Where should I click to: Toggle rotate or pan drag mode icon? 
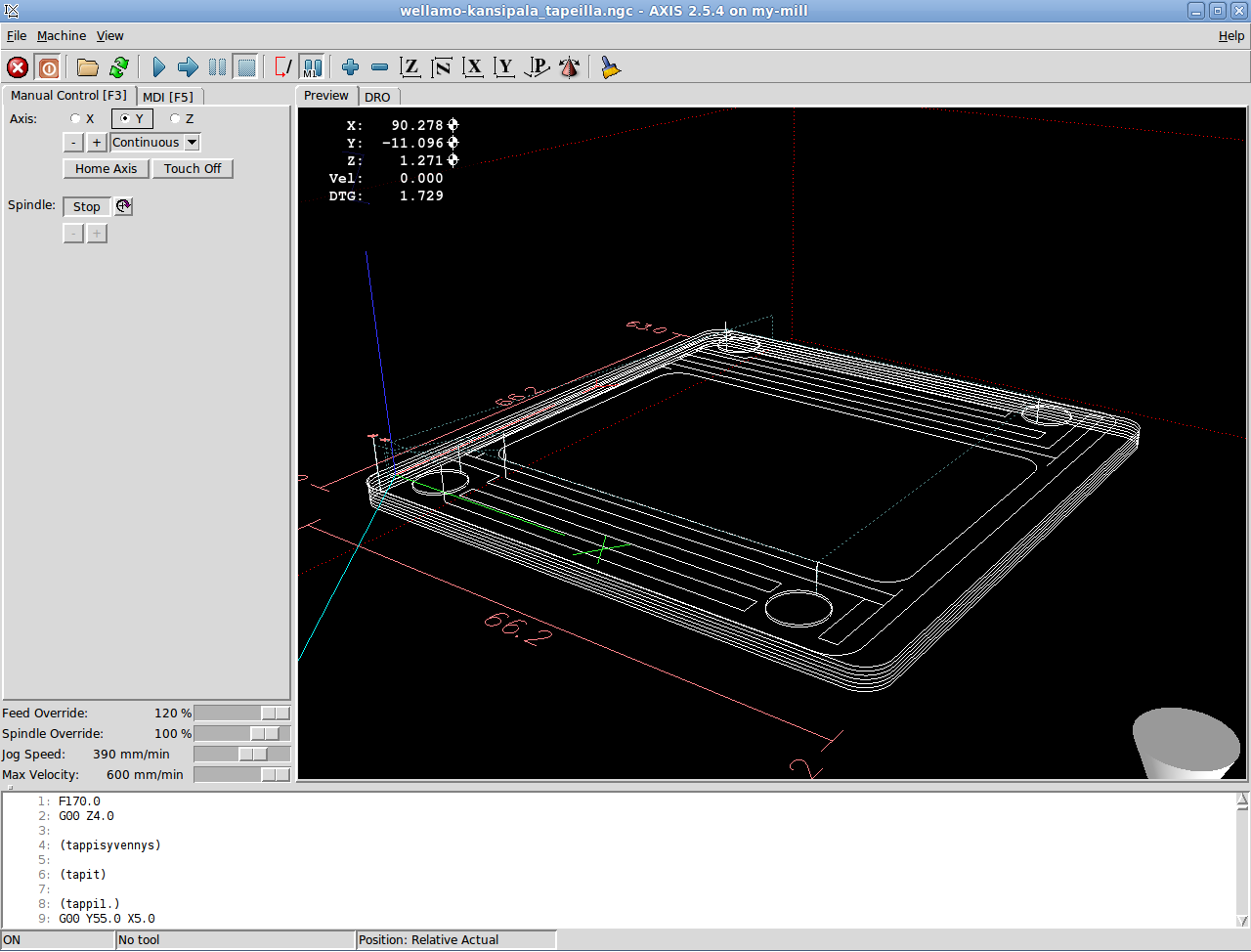tap(569, 67)
